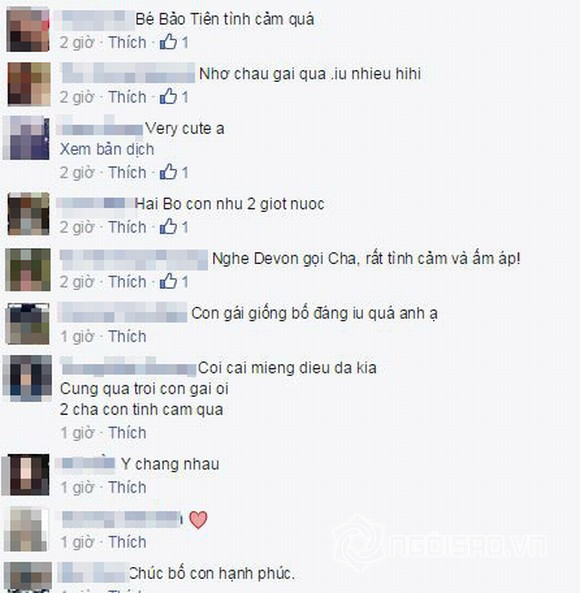580x593 pixels.
Task: Open commenter name before Nghe Devon gọi Cha
Action: 134,260
